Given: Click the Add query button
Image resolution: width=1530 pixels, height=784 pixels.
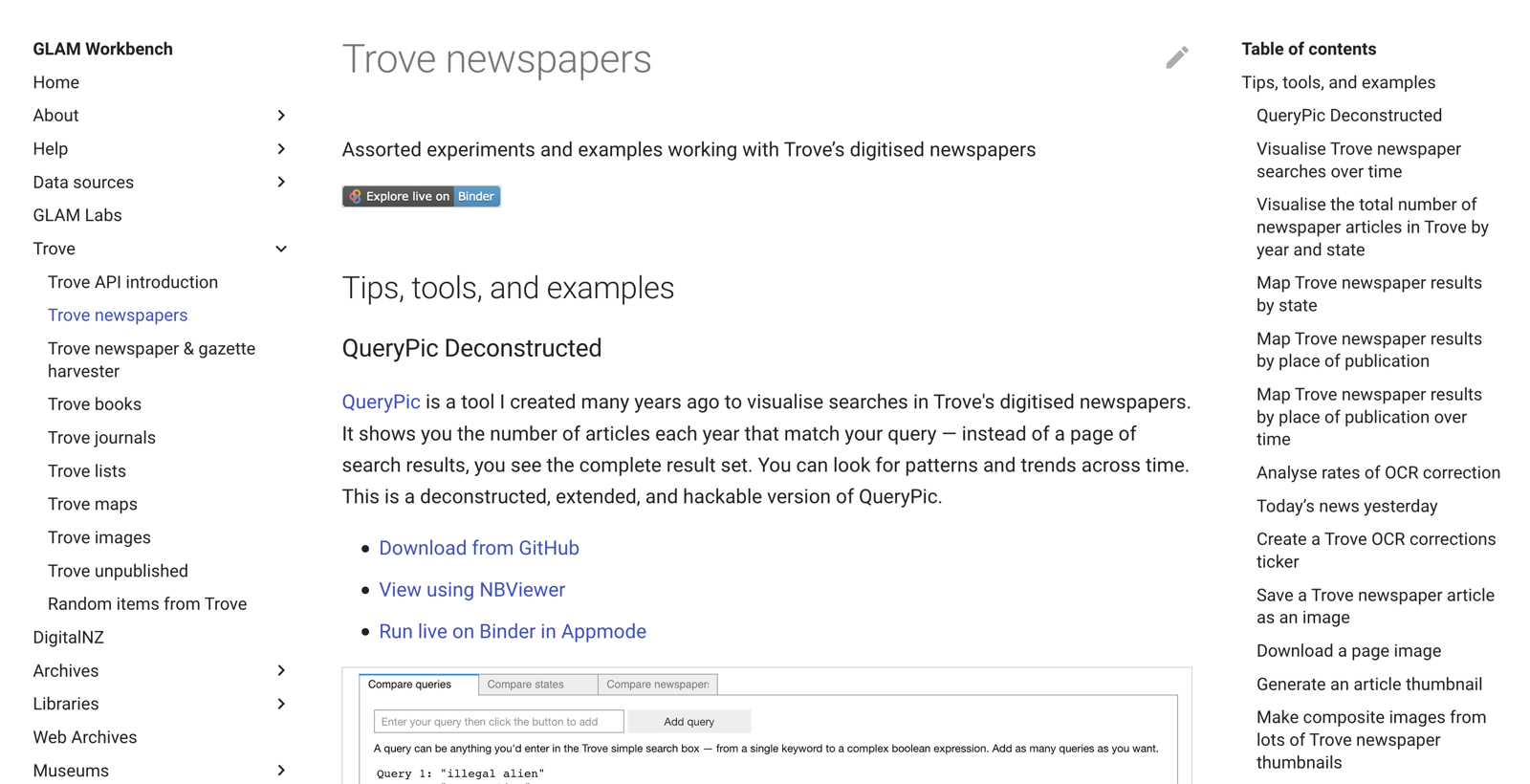Looking at the screenshot, I should tap(688, 722).
